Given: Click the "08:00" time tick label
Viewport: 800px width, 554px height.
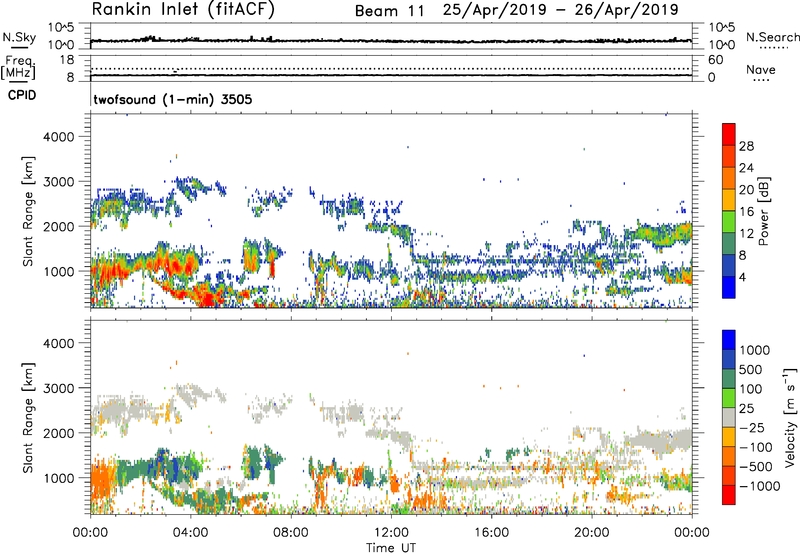Looking at the screenshot, I should [x=291, y=533].
